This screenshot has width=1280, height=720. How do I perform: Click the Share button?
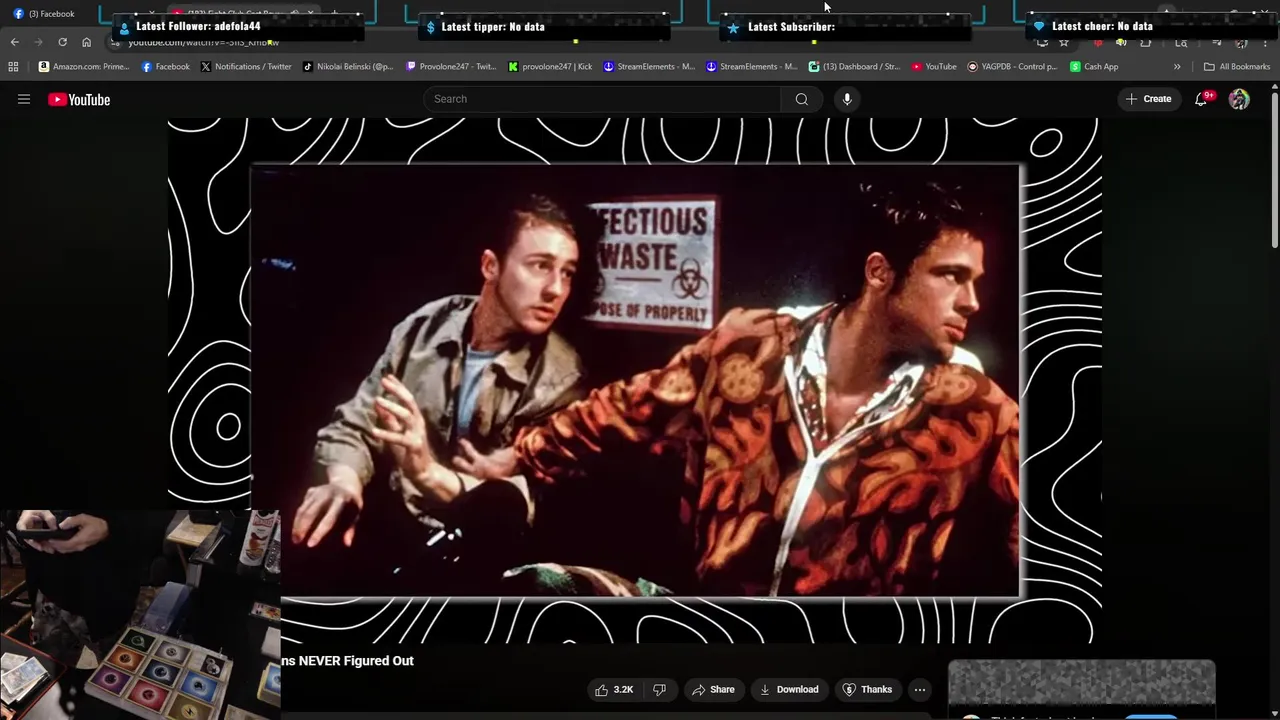[713, 690]
